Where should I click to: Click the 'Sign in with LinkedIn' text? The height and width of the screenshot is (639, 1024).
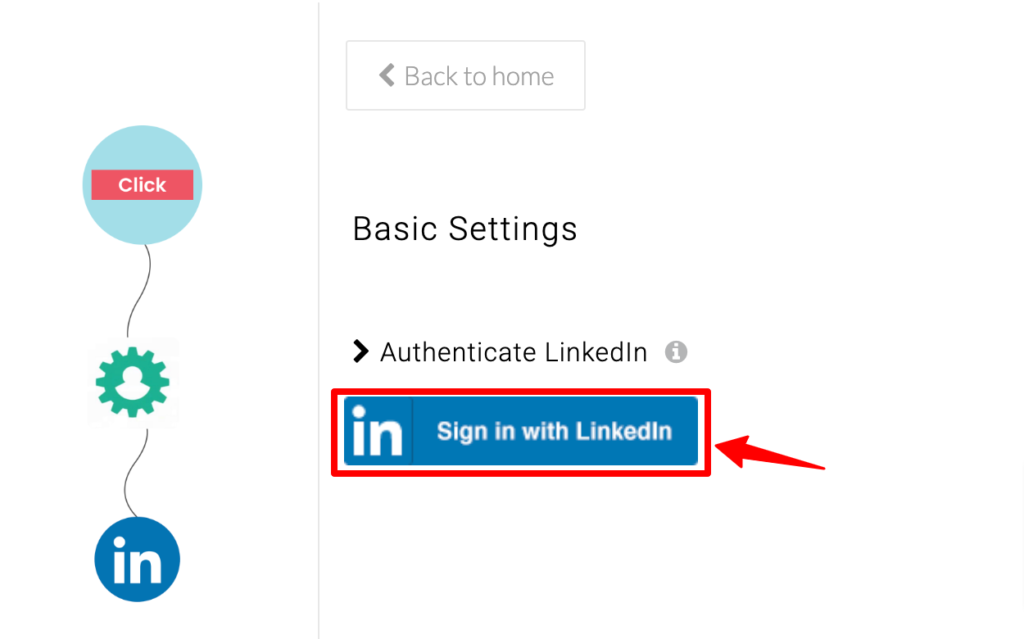pyautogui.click(x=554, y=431)
